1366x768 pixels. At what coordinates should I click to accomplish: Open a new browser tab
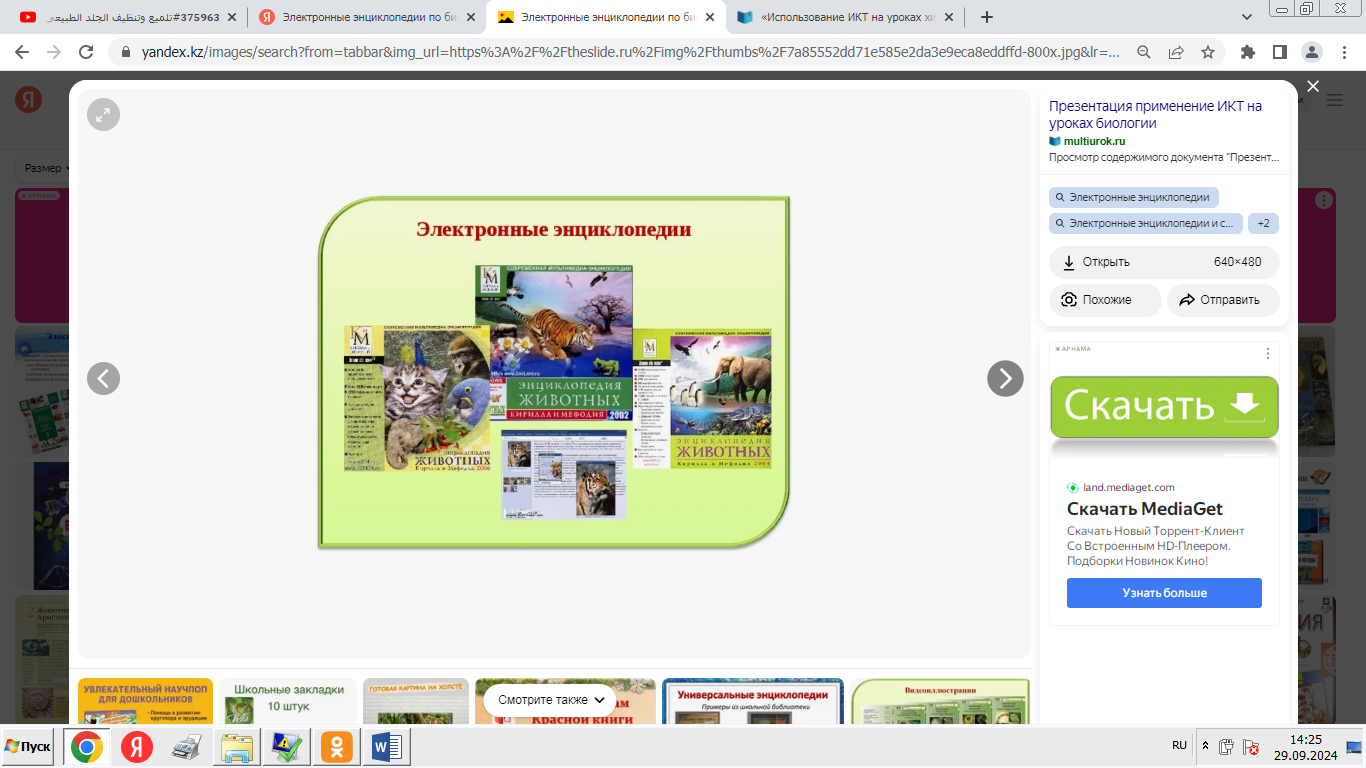click(987, 17)
